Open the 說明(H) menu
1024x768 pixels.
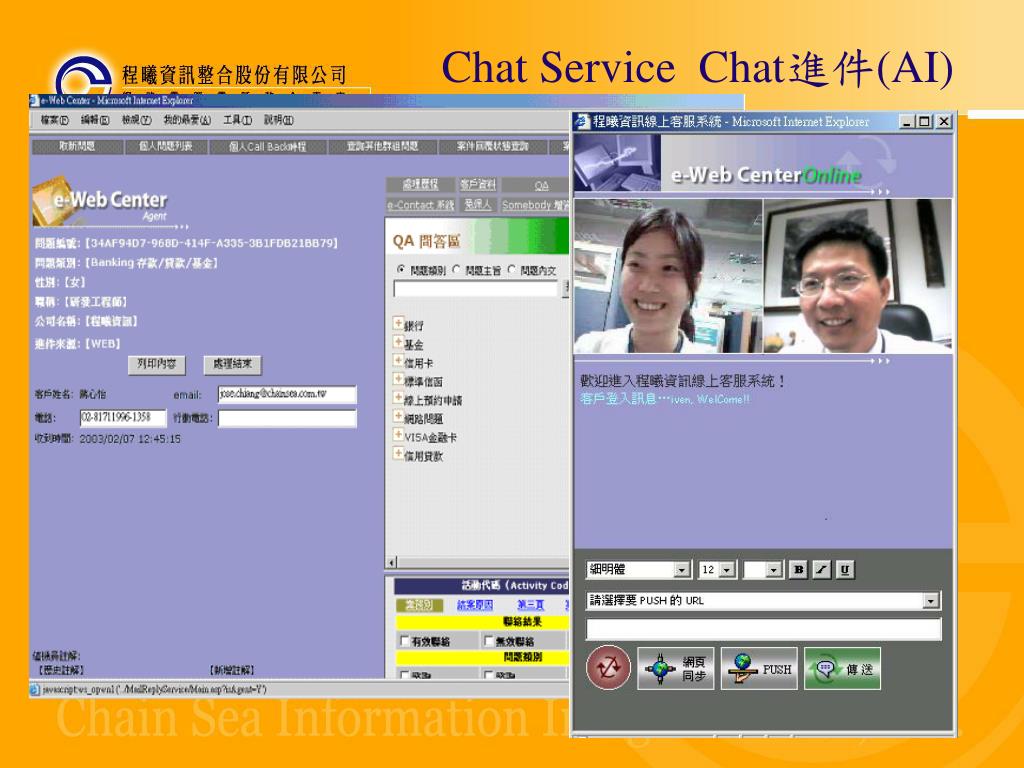pos(278,120)
